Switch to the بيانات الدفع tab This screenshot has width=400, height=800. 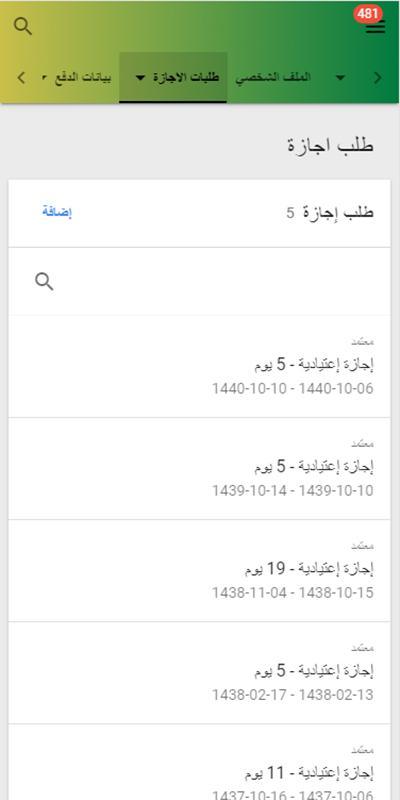coord(83,78)
